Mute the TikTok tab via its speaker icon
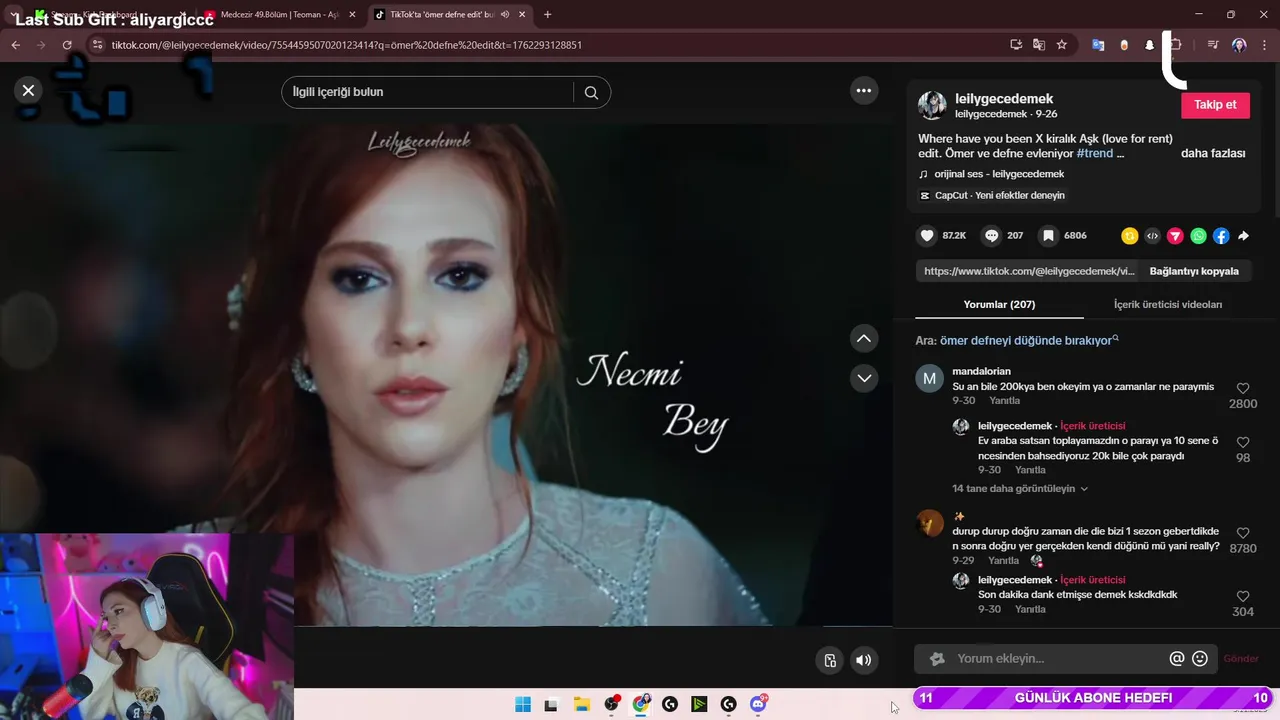 click(504, 15)
